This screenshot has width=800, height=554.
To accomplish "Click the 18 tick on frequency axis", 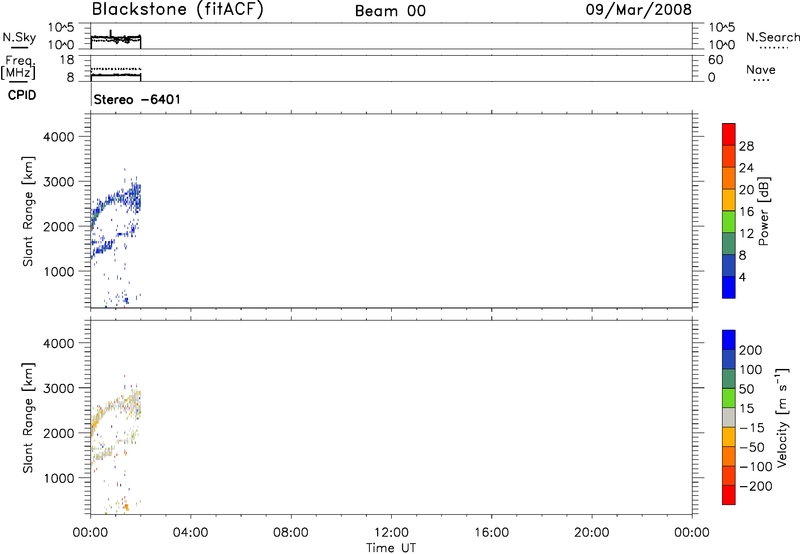I will (67, 60).
